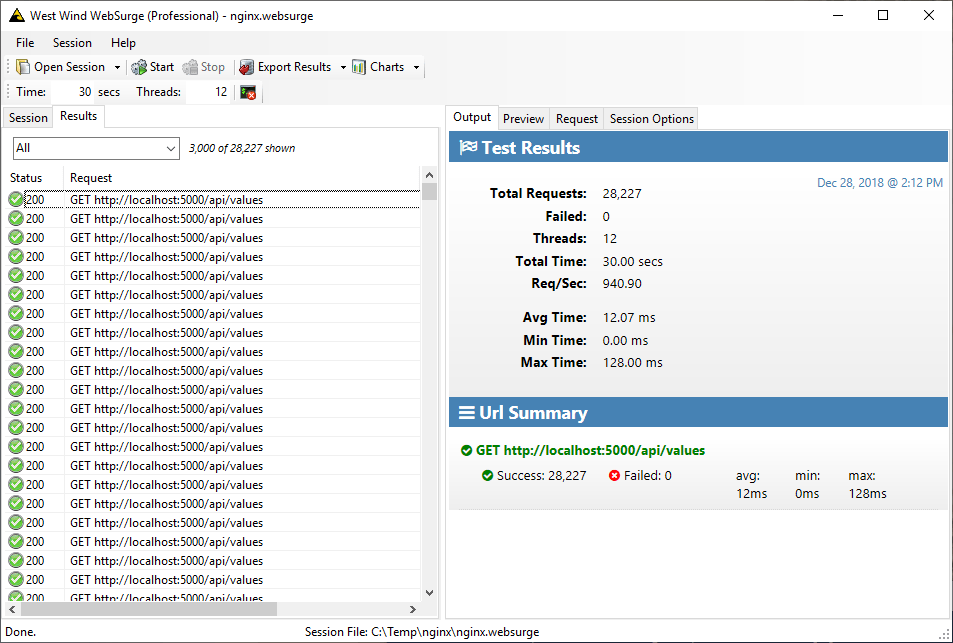
Task: Click the horizontal scrollbar right arrow
Action: tap(413, 609)
